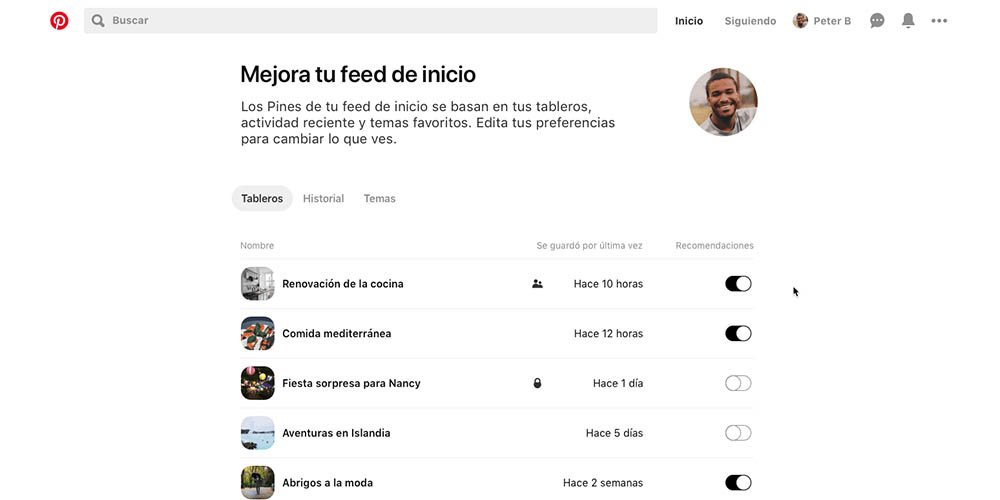Viewport: 1000px width, 500px height.
Task: Focus the Buscar search field
Action: point(371,20)
